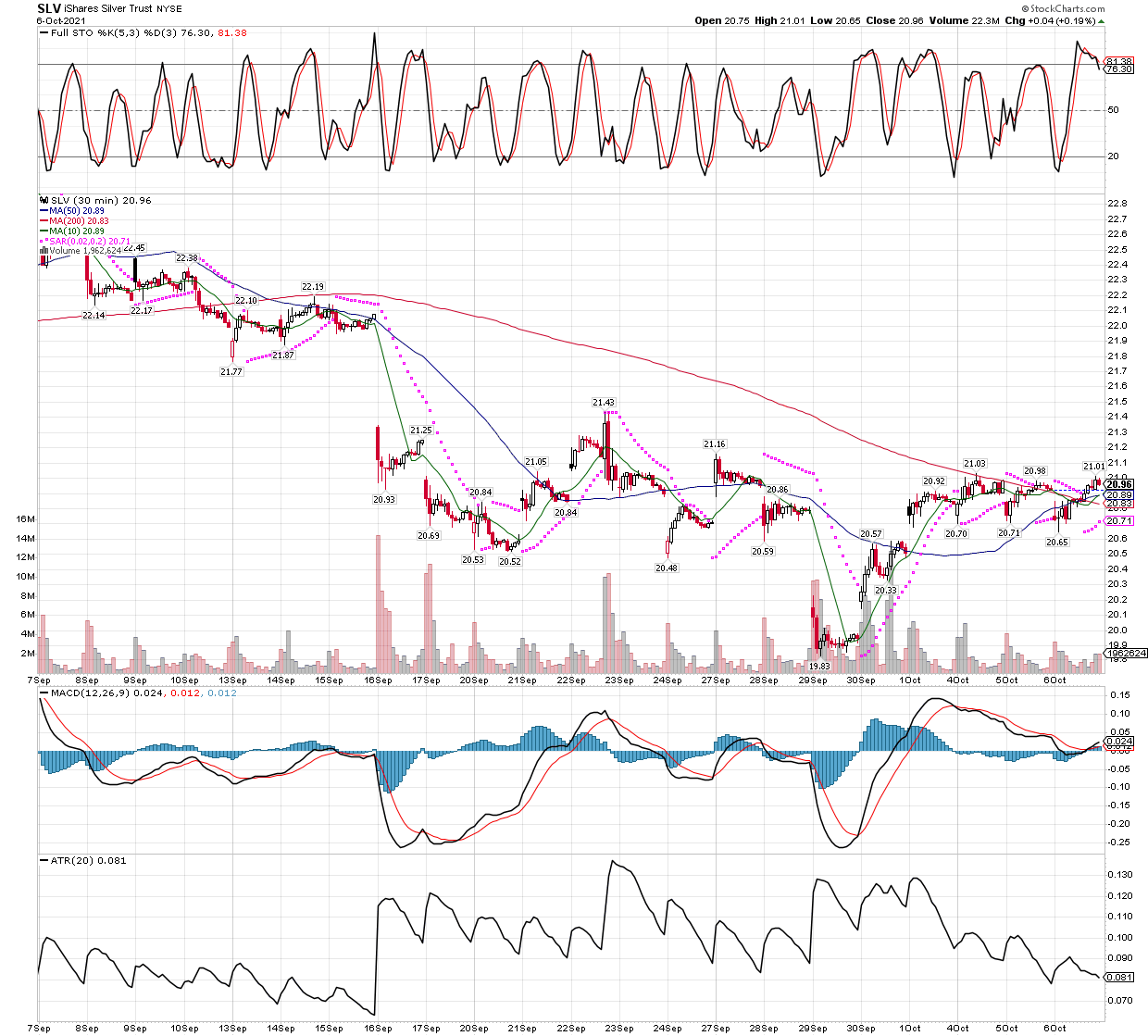This screenshot has height=1036, width=1148.
Task: Click the 20.86 price annotation
Action: point(778,490)
